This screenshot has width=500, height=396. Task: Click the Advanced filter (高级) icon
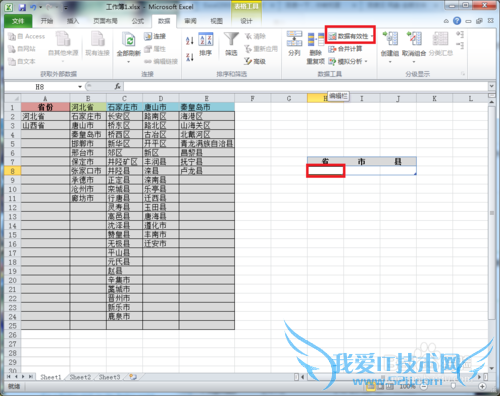(255, 61)
